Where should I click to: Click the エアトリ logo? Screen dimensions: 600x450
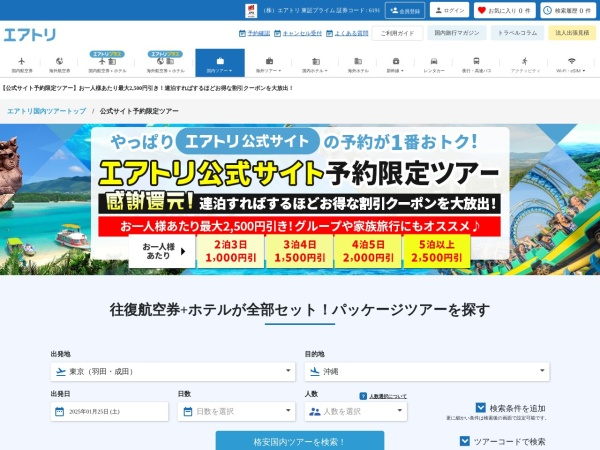coord(30,35)
